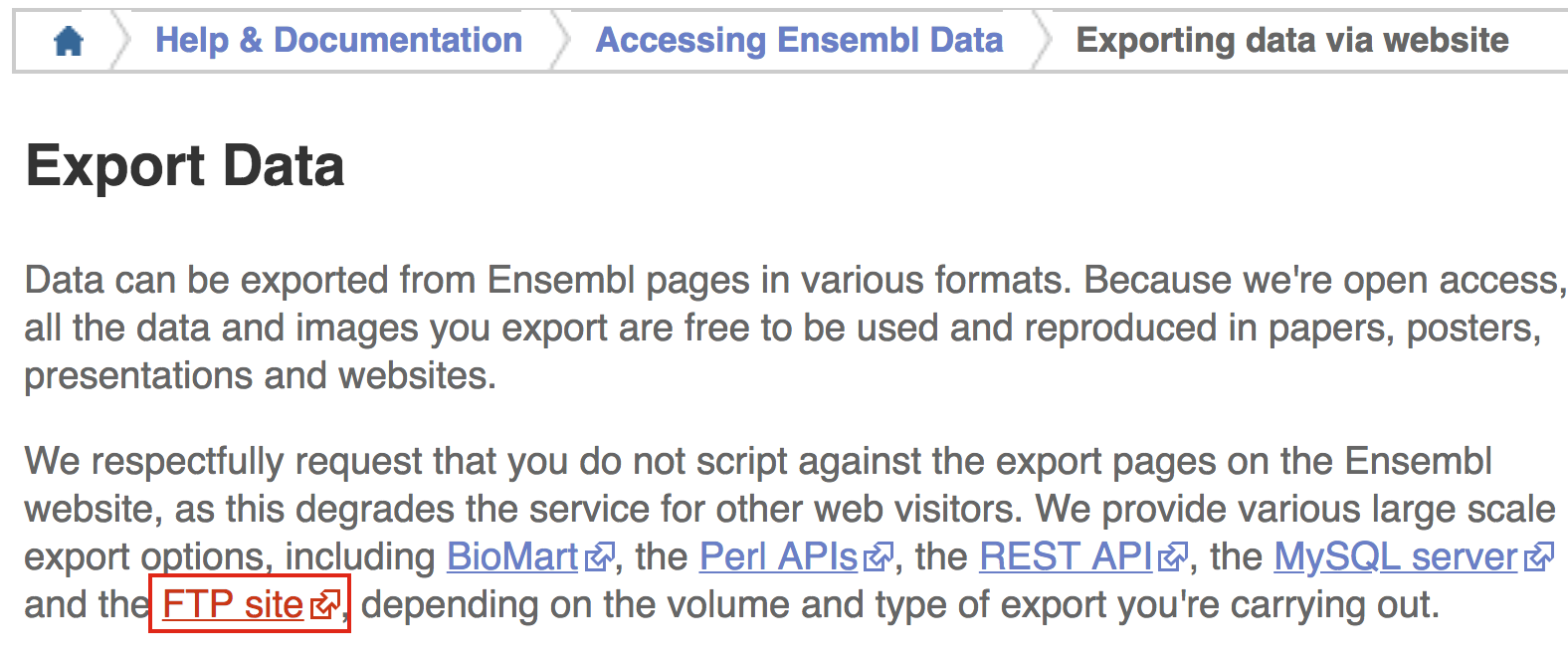Screen dimensions: 1568x661
Task: Open the FTP site link
Action: click(233, 604)
